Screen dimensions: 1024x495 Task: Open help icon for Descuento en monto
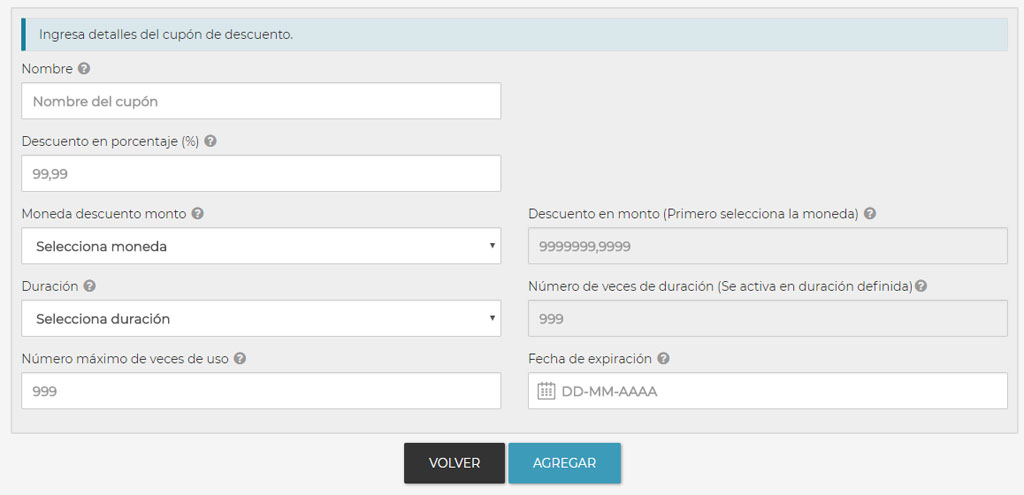(x=869, y=214)
